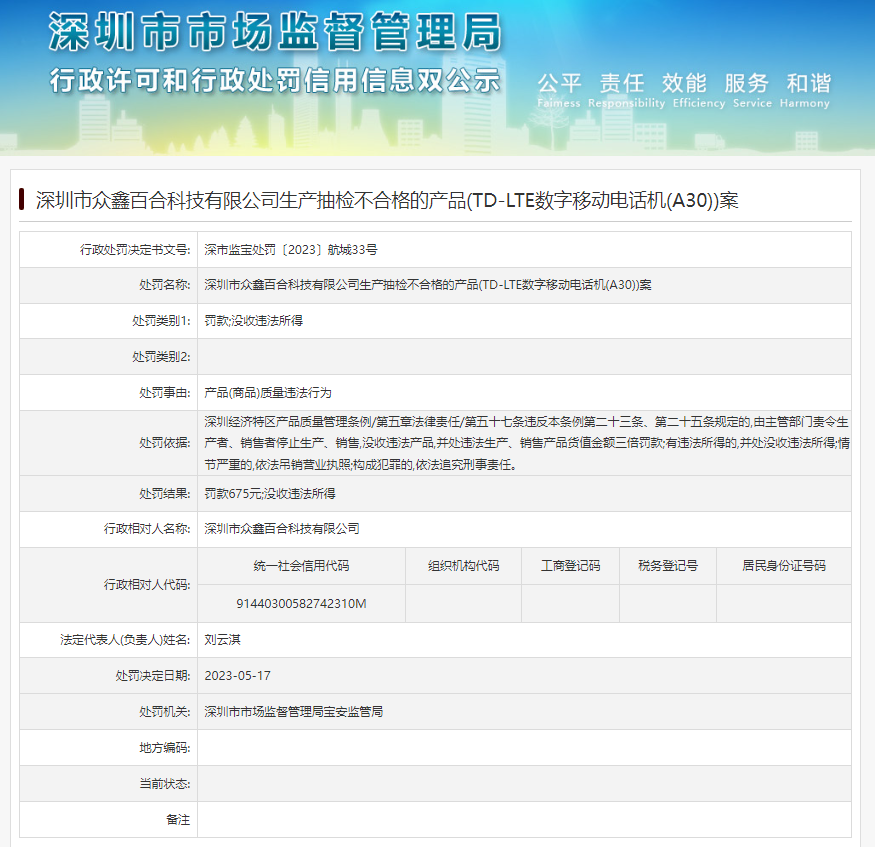This screenshot has width=875, height=847.
Task: Select the credit code 91440300582742310M
Action: (301, 604)
